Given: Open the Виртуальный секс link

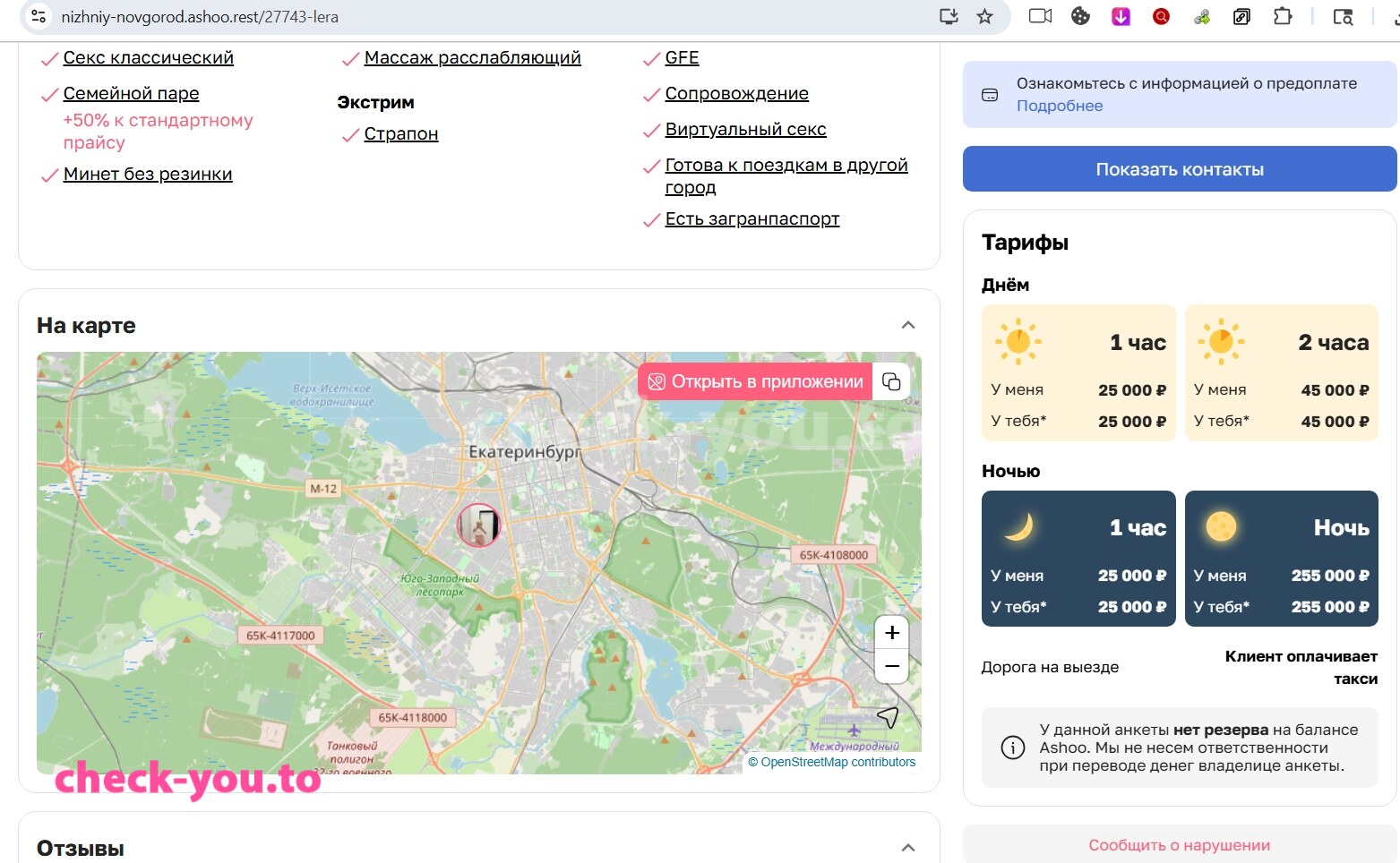Looking at the screenshot, I should pos(745,130).
